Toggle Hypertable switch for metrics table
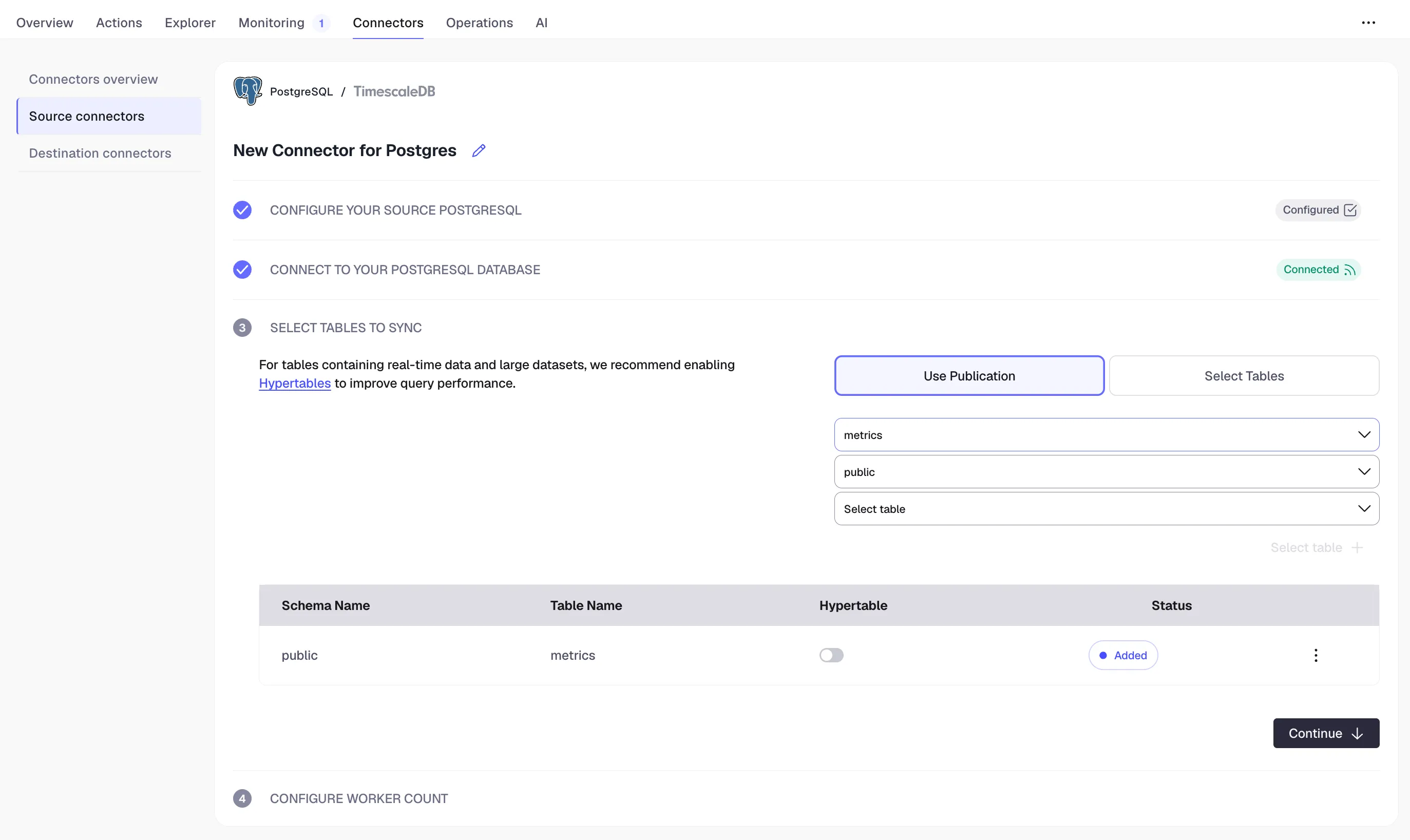1410x840 pixels. point(831,655)
